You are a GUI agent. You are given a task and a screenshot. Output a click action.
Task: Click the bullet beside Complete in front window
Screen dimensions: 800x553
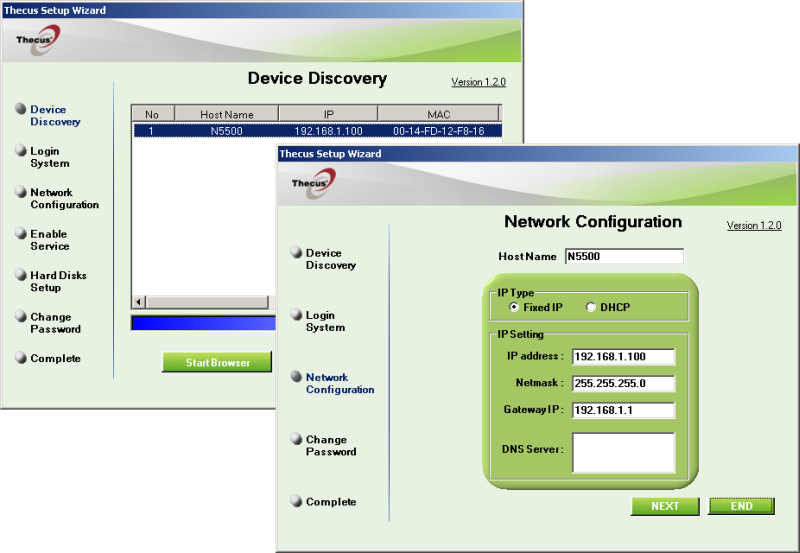click(296, 501)
